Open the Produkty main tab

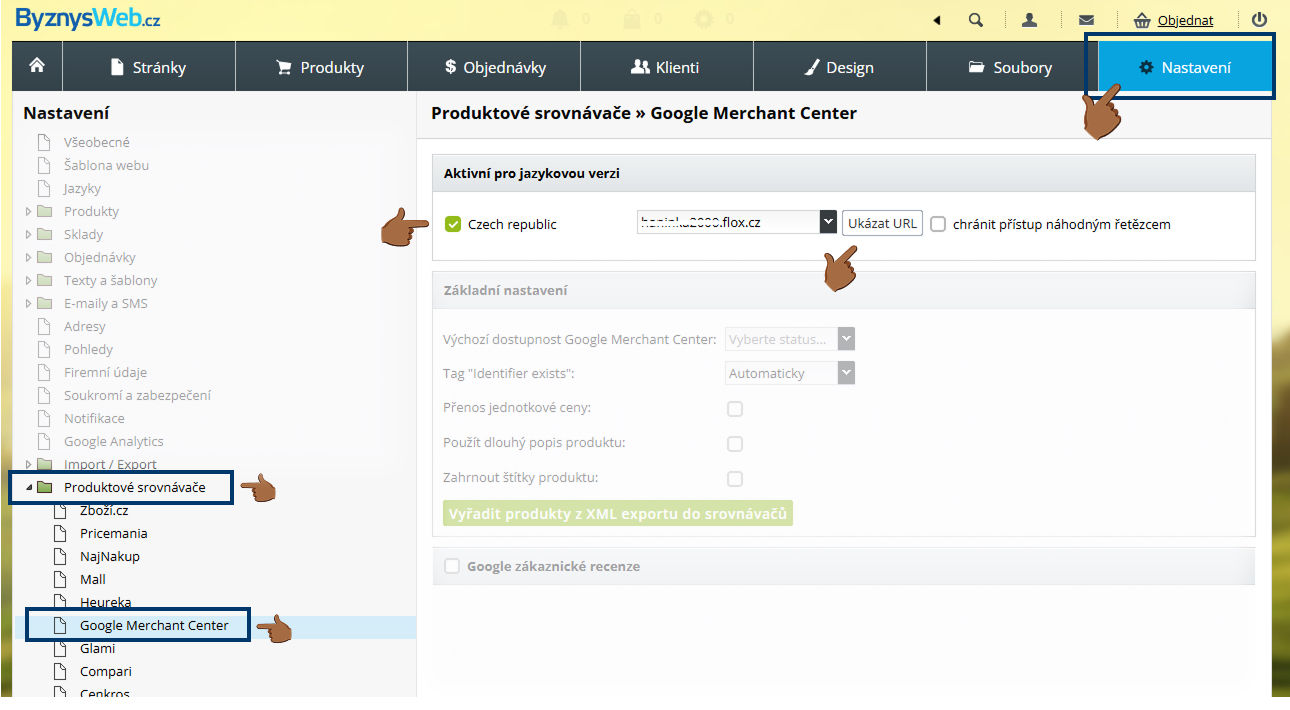321,67
